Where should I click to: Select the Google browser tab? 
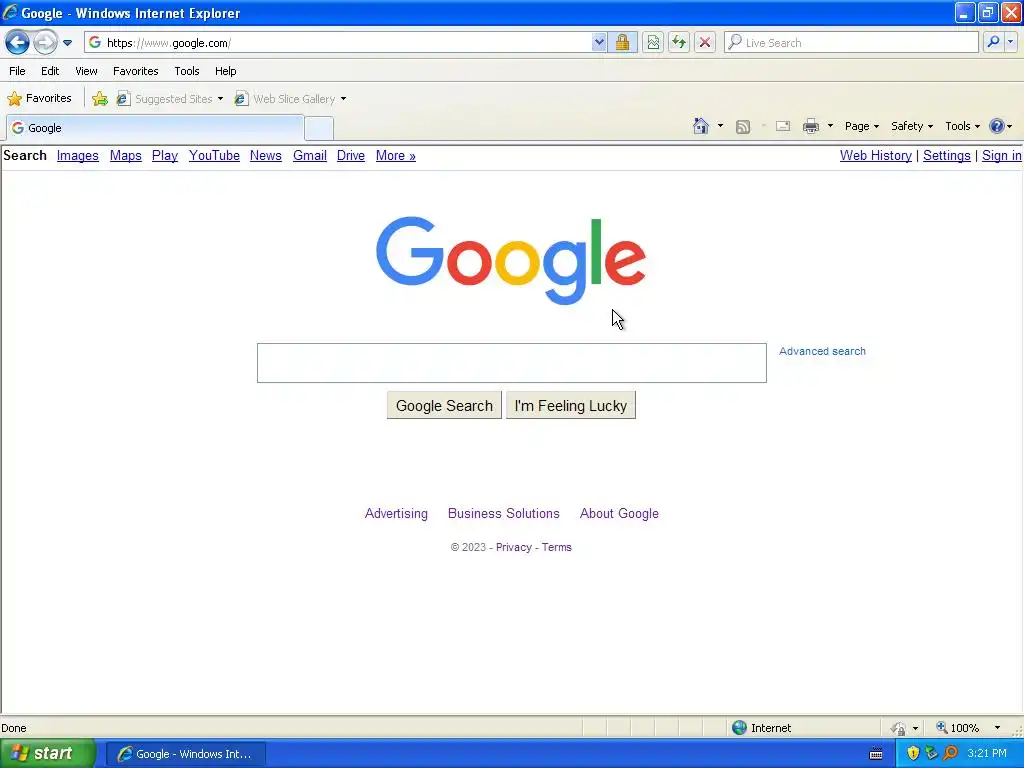155,128
